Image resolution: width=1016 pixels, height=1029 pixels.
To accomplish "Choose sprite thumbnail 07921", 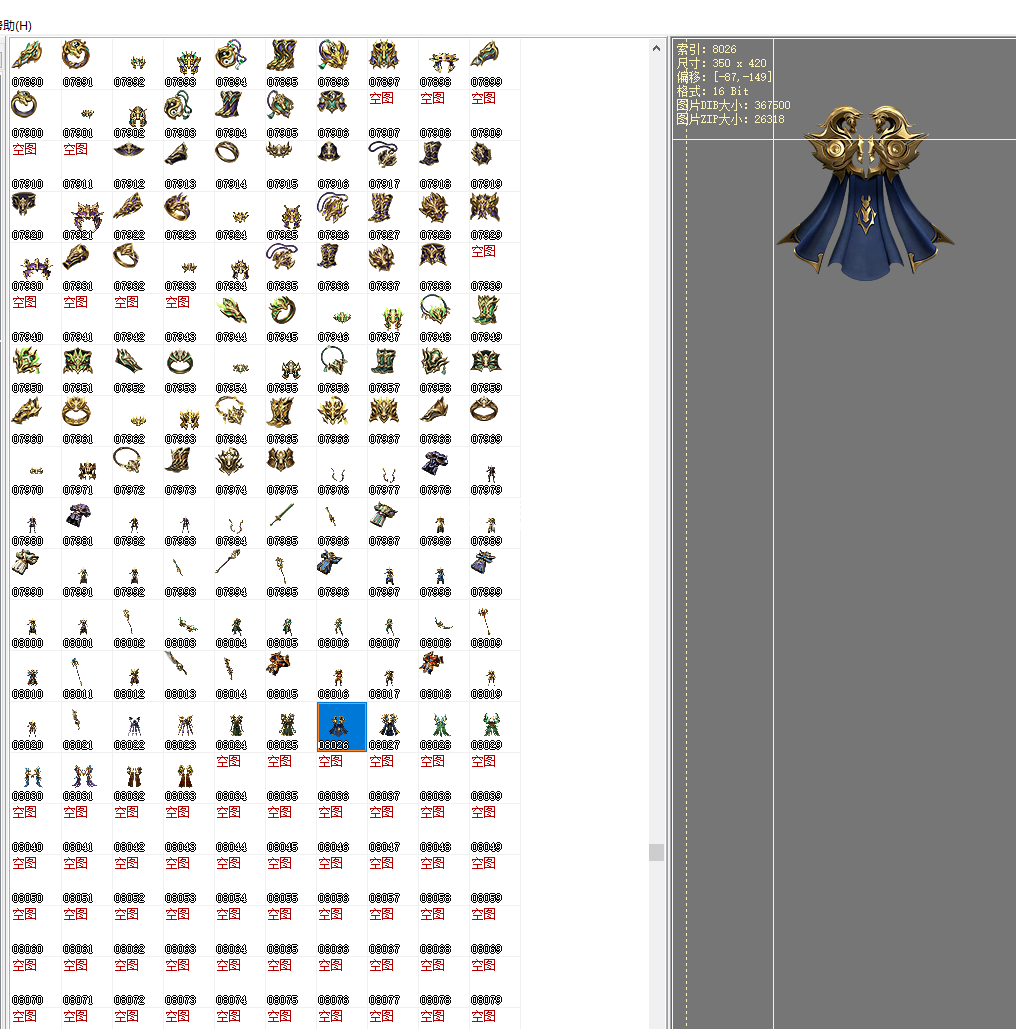I will tap(87, 217).
